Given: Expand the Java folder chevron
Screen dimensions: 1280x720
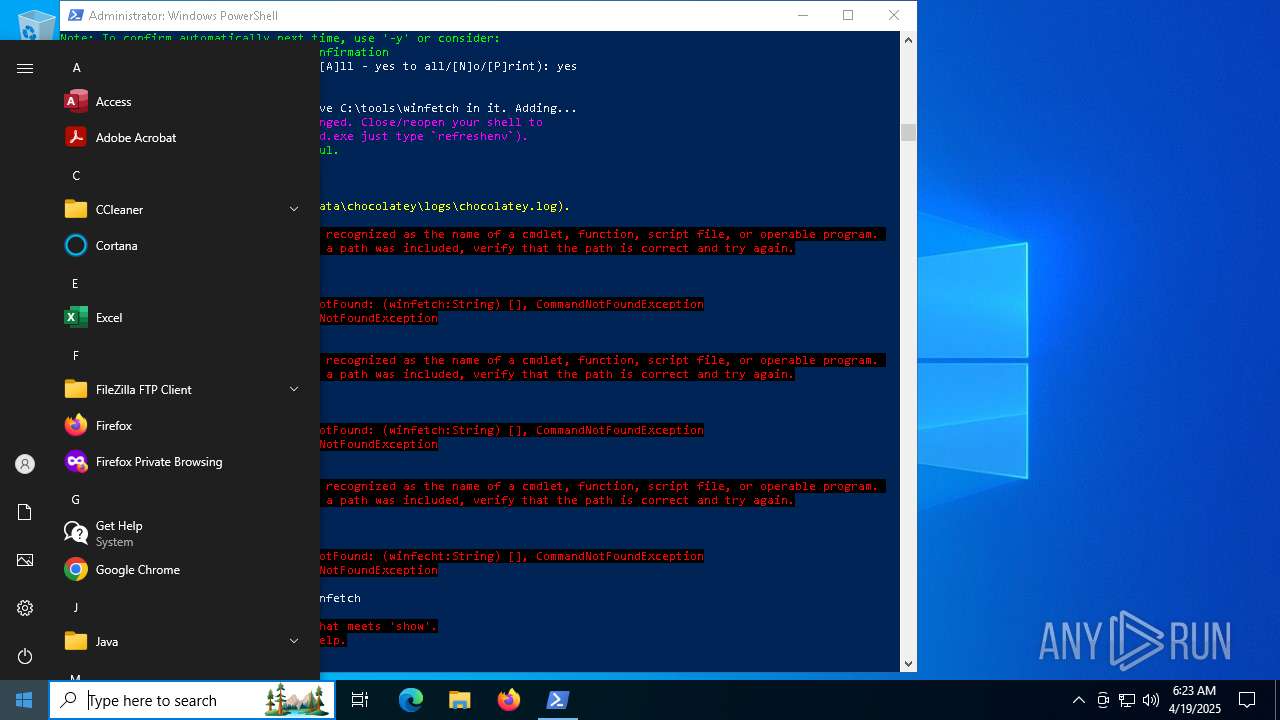Looking at the screenshot, I should 294,642.
